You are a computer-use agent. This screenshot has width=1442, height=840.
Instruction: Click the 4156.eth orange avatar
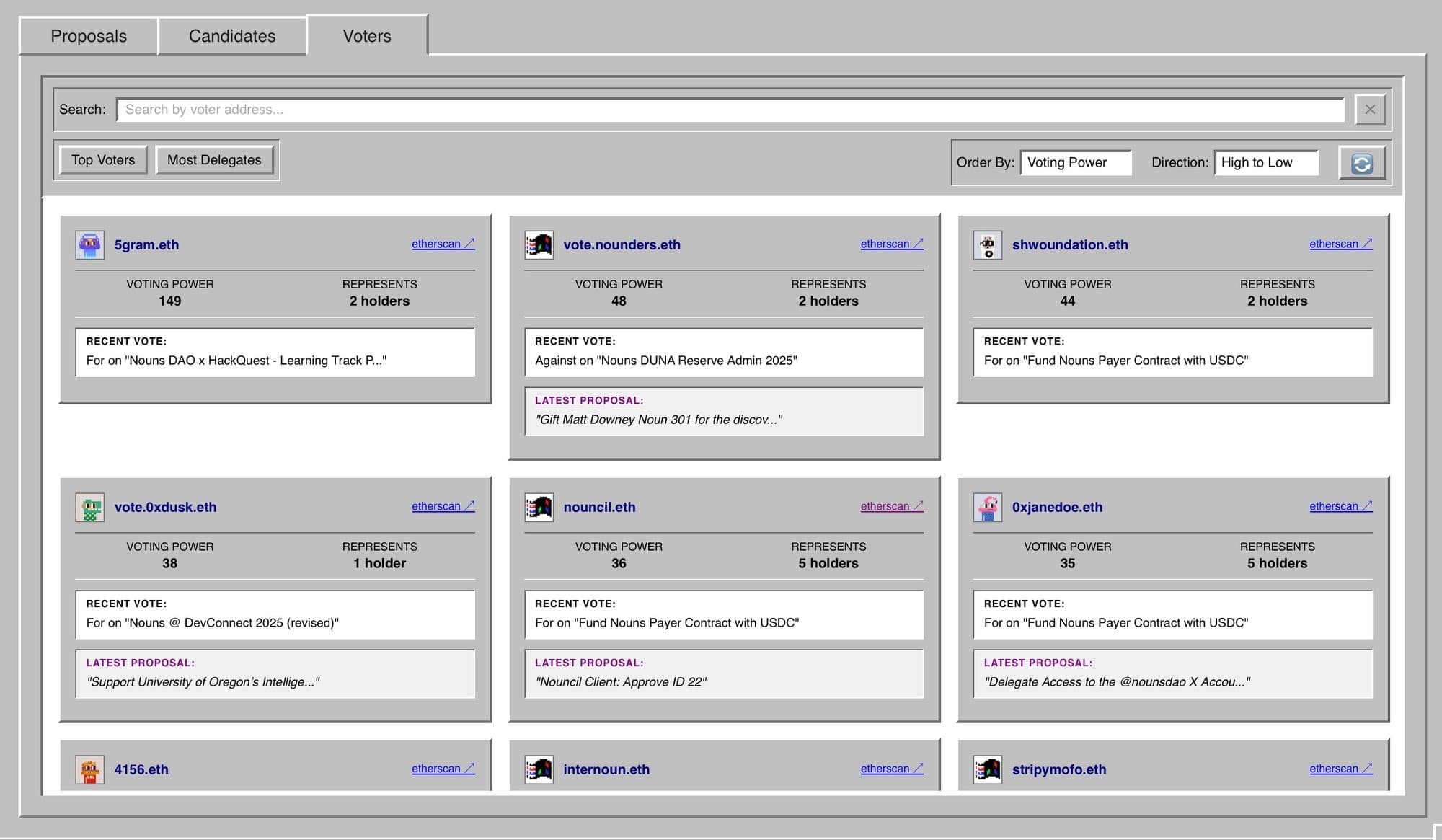click(89, 769)
